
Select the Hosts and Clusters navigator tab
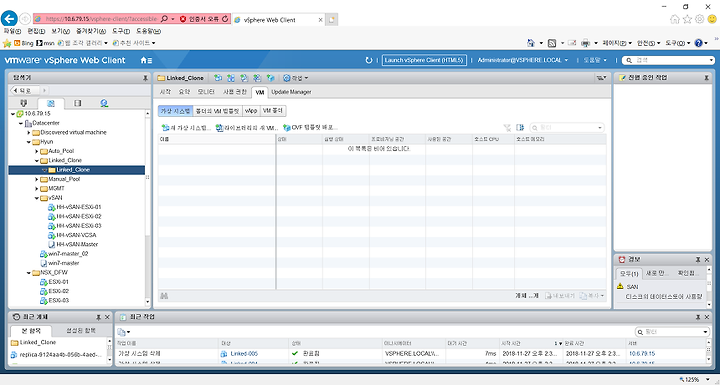coord(24,103)
